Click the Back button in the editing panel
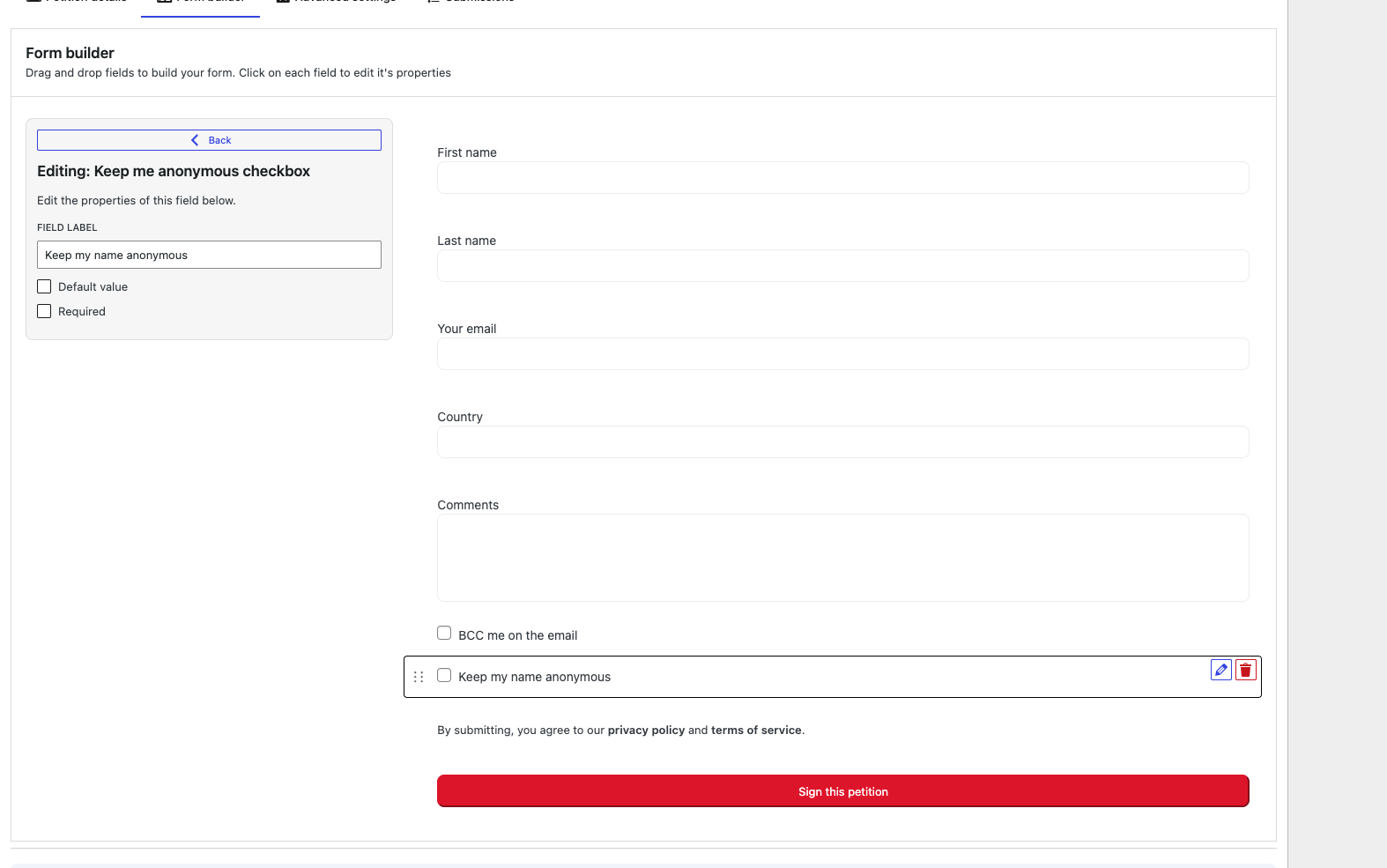The image size is (1387, 868). pyautogui.click(x=209, y=140)
